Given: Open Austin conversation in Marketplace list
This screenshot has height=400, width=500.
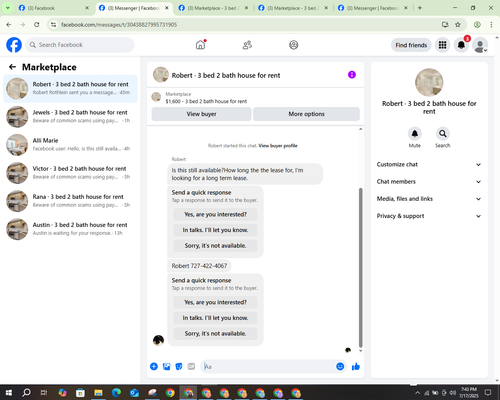Looking at the screenshot, I should pos(70,229).
